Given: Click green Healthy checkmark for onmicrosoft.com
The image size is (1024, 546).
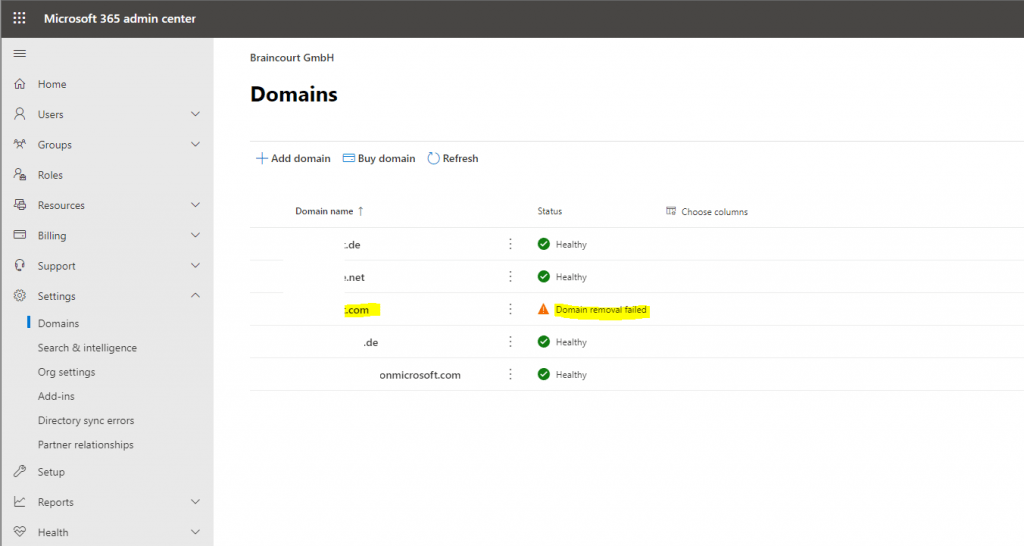Looking at the screenshot, I should click(543, 374).
